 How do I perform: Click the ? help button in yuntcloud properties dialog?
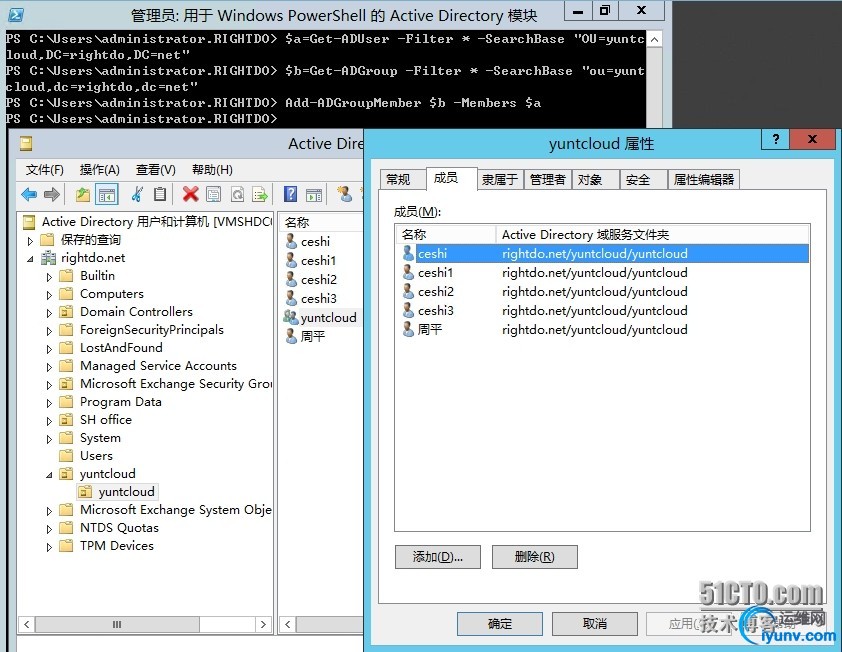[x=775, y=139]
